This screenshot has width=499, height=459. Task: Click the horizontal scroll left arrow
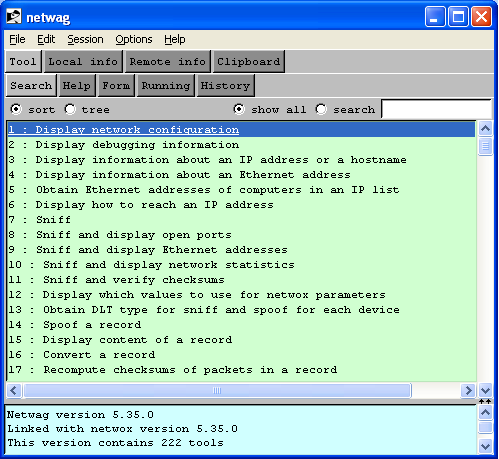(x=14, y=390)
